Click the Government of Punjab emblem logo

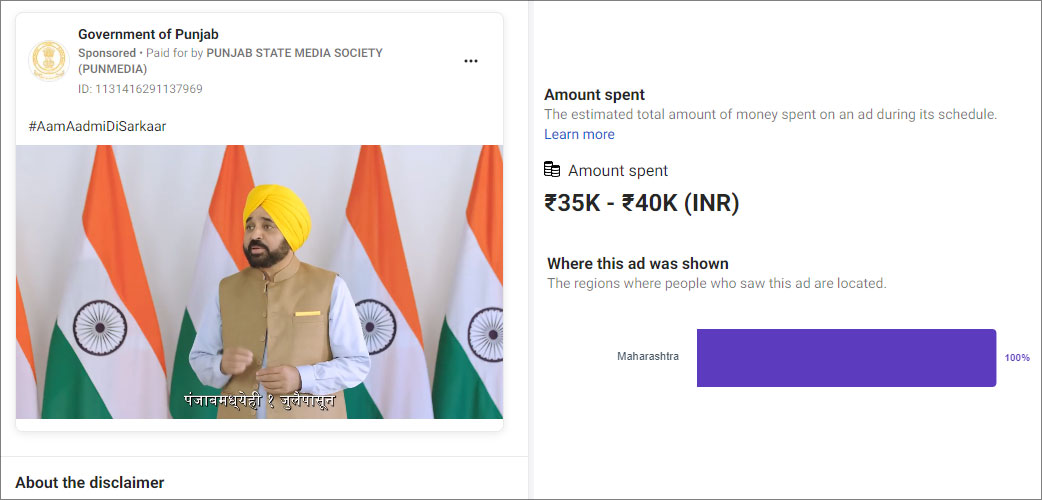[x=48, y=60]
